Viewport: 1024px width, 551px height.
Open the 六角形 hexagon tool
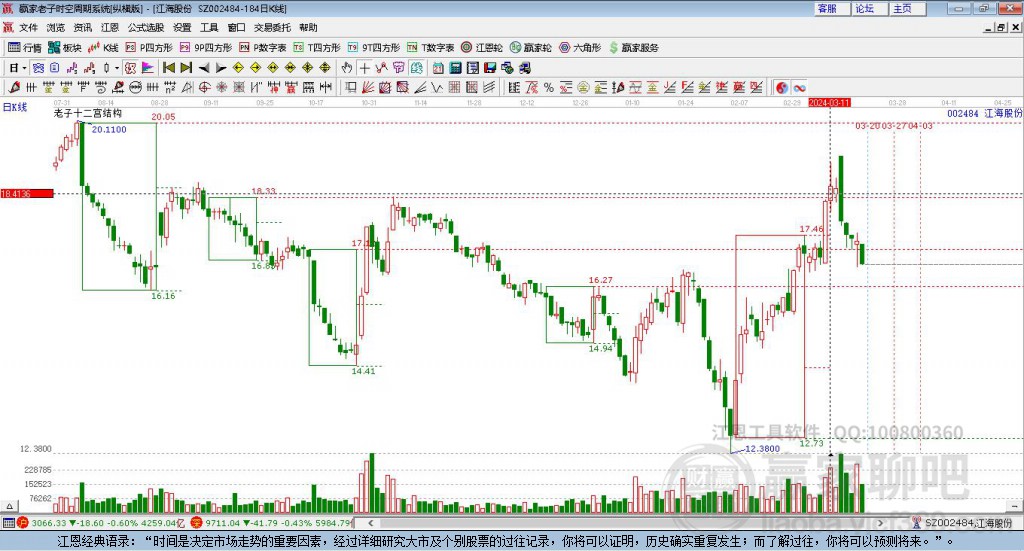[x=580, y=48]
